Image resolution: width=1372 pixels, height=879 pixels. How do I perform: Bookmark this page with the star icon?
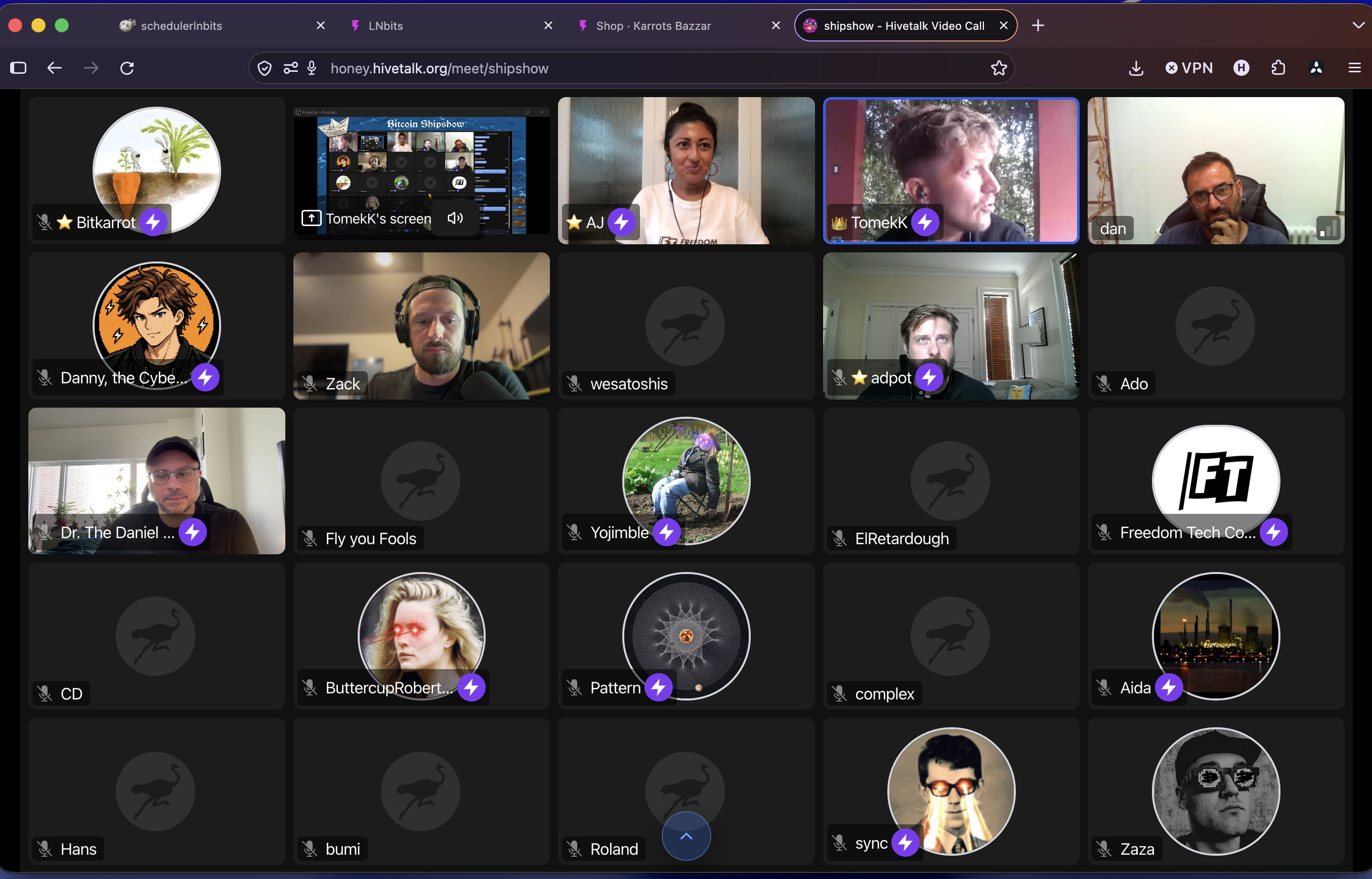point(999,68)
